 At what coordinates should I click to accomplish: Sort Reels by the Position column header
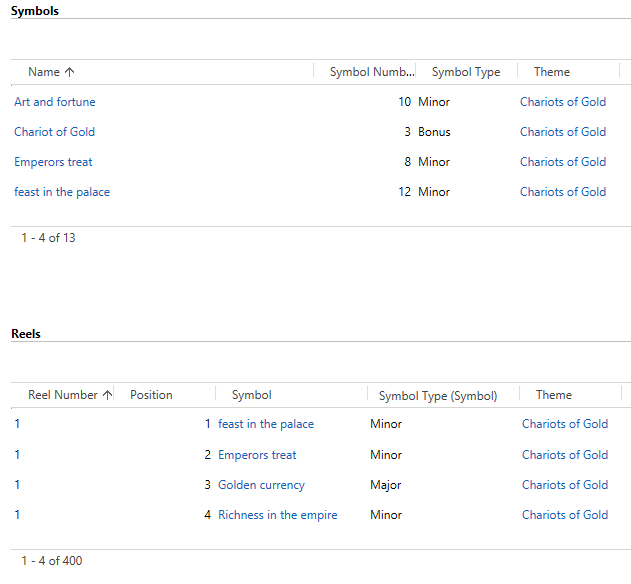151,395
